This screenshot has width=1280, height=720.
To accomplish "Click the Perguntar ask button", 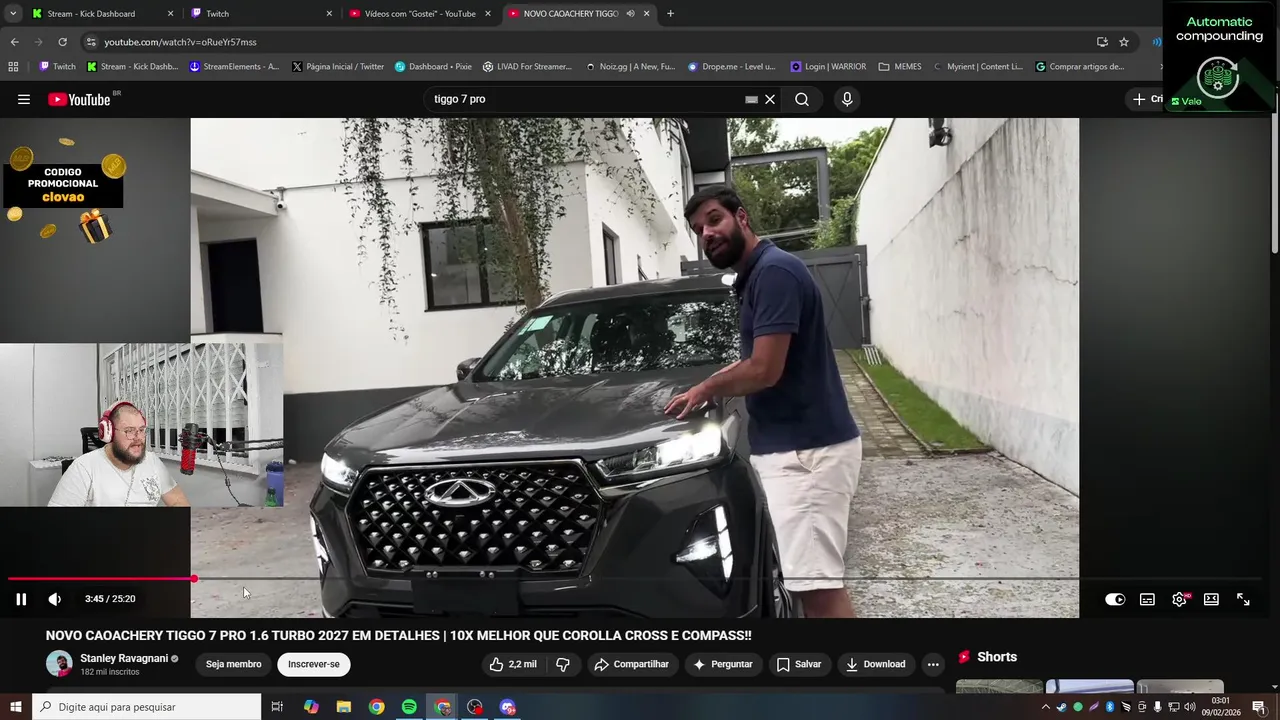I will click(x=722, y=664).
